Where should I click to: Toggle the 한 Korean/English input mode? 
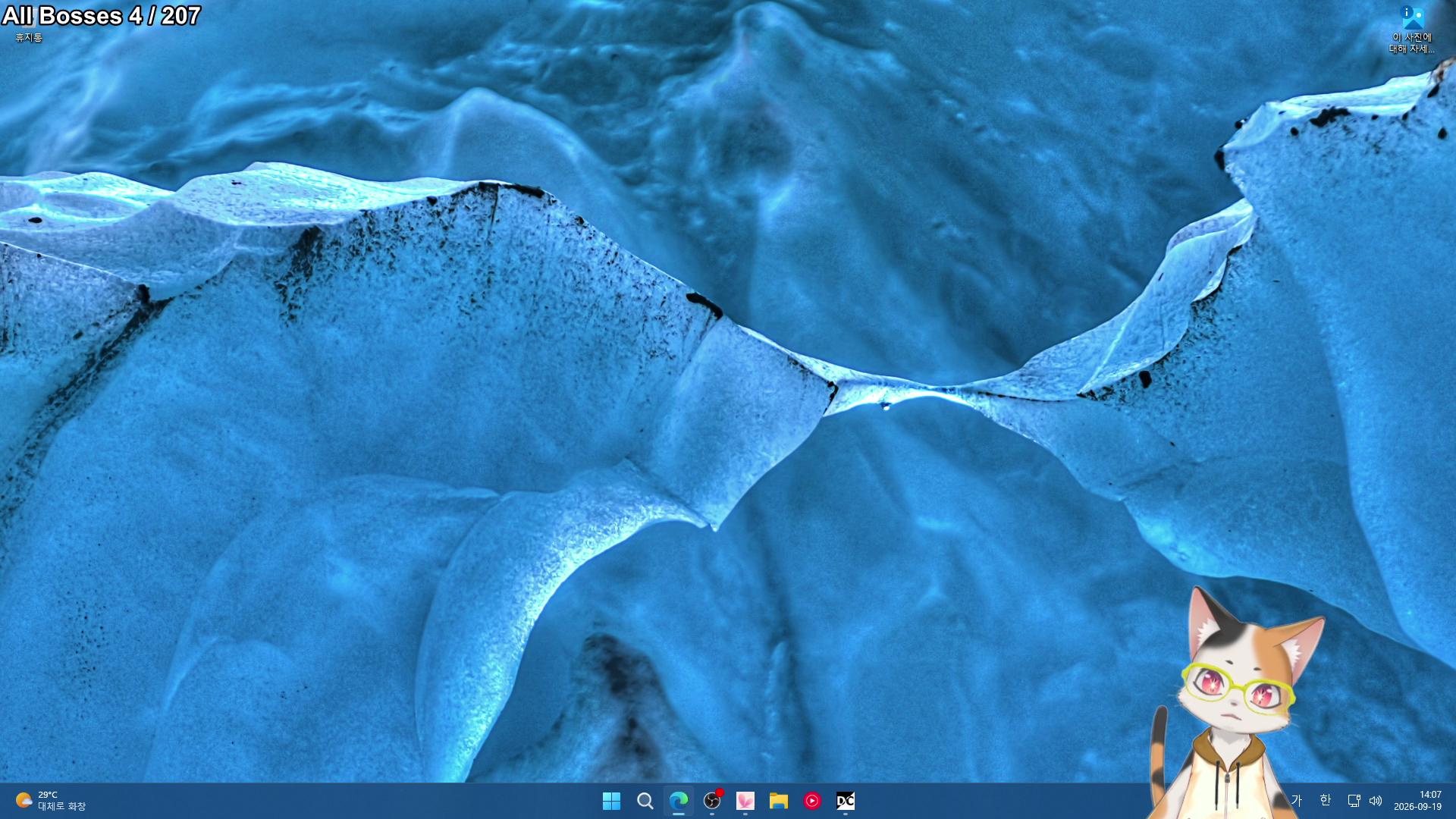tap(1325, 800)
